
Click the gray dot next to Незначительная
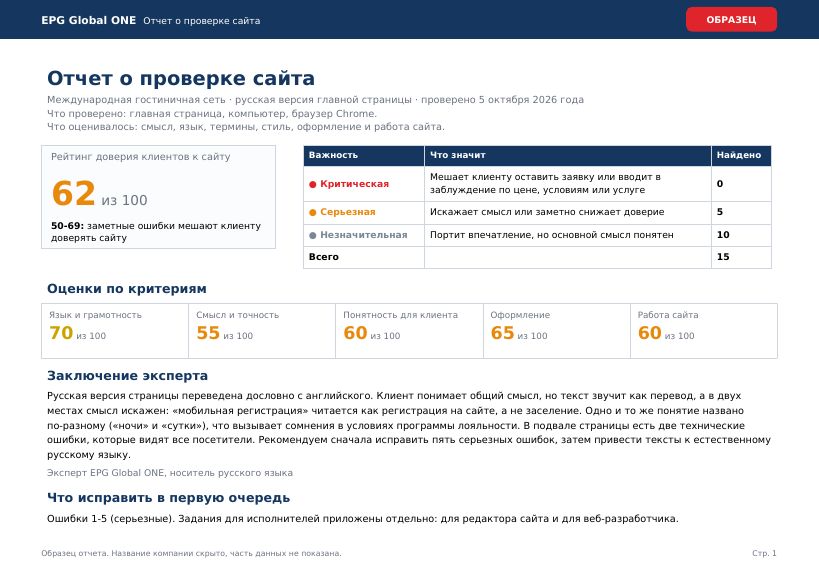(312, 235)
